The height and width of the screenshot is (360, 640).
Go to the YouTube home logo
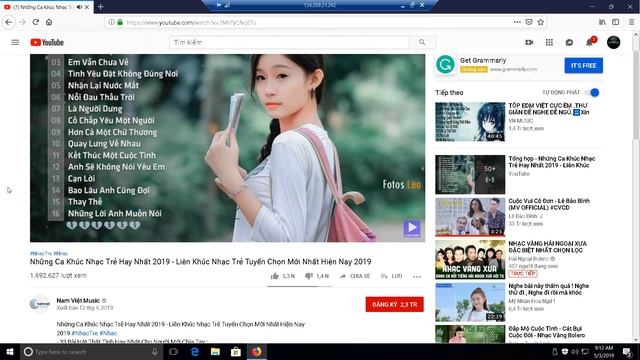(47, 42)
